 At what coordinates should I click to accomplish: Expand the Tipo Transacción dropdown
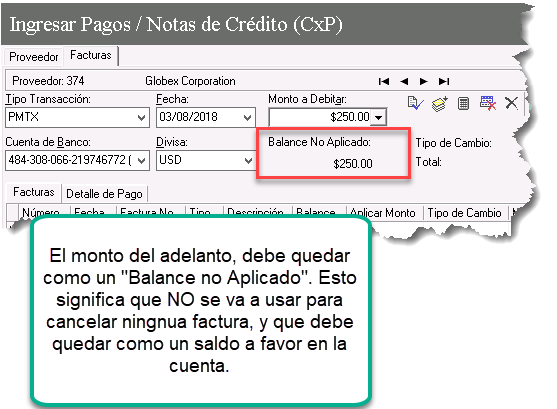(141, 118)
